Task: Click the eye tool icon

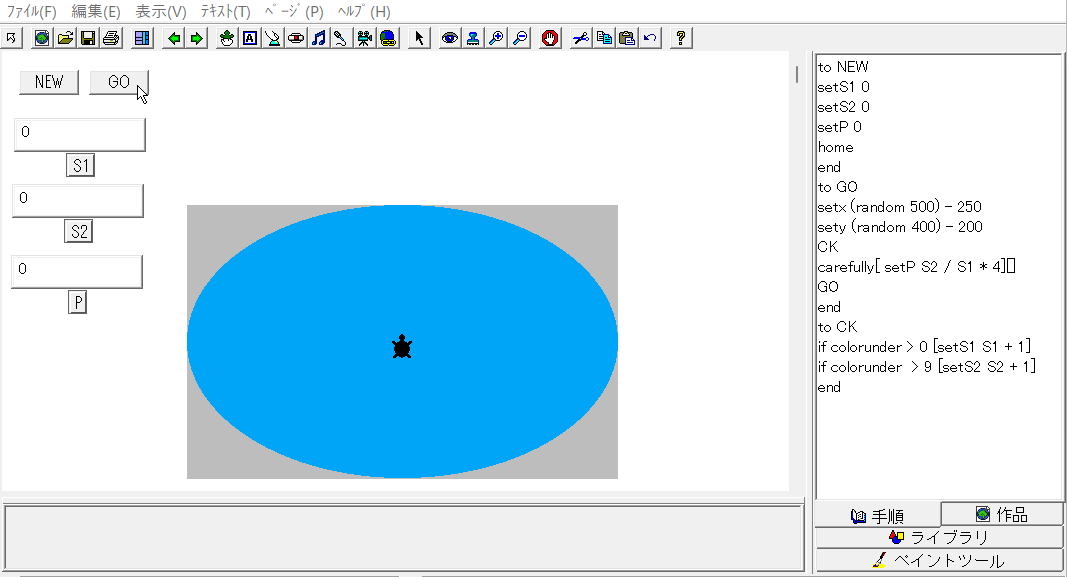Action: pyautogui.click(x=450, y=38)
